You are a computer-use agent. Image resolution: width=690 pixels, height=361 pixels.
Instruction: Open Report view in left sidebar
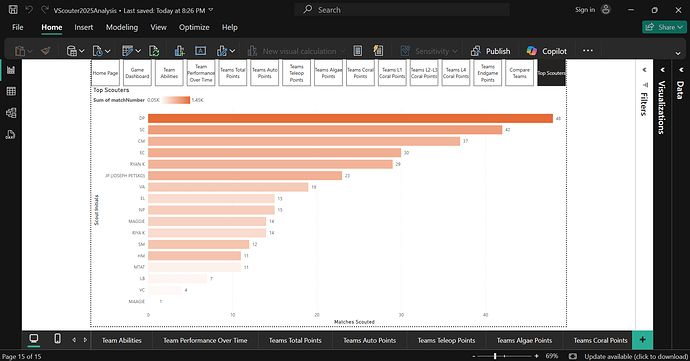coord(11,70)
